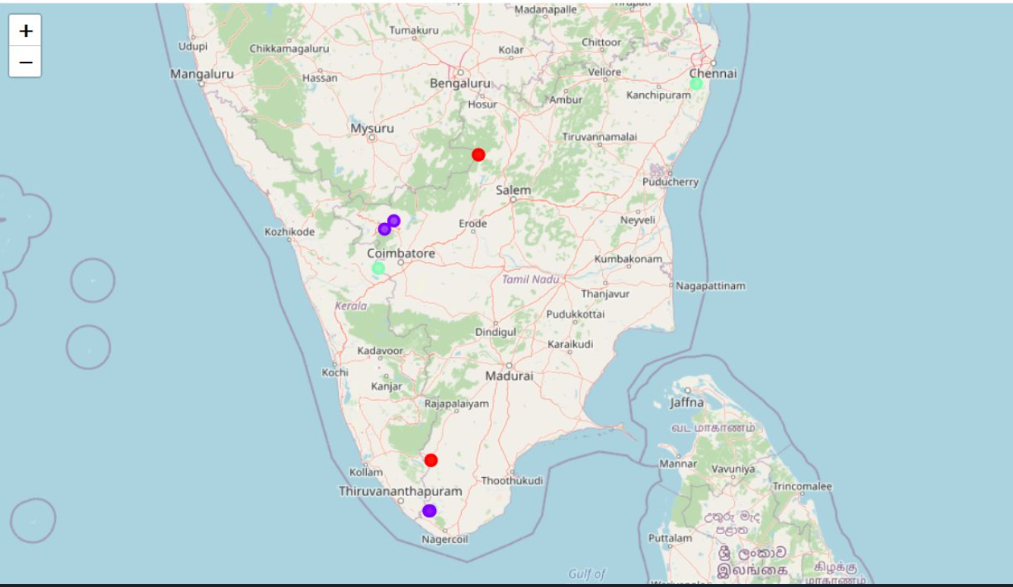Click the red marker near Thiruvananthapuram
1013x587 pixels.
430,460
